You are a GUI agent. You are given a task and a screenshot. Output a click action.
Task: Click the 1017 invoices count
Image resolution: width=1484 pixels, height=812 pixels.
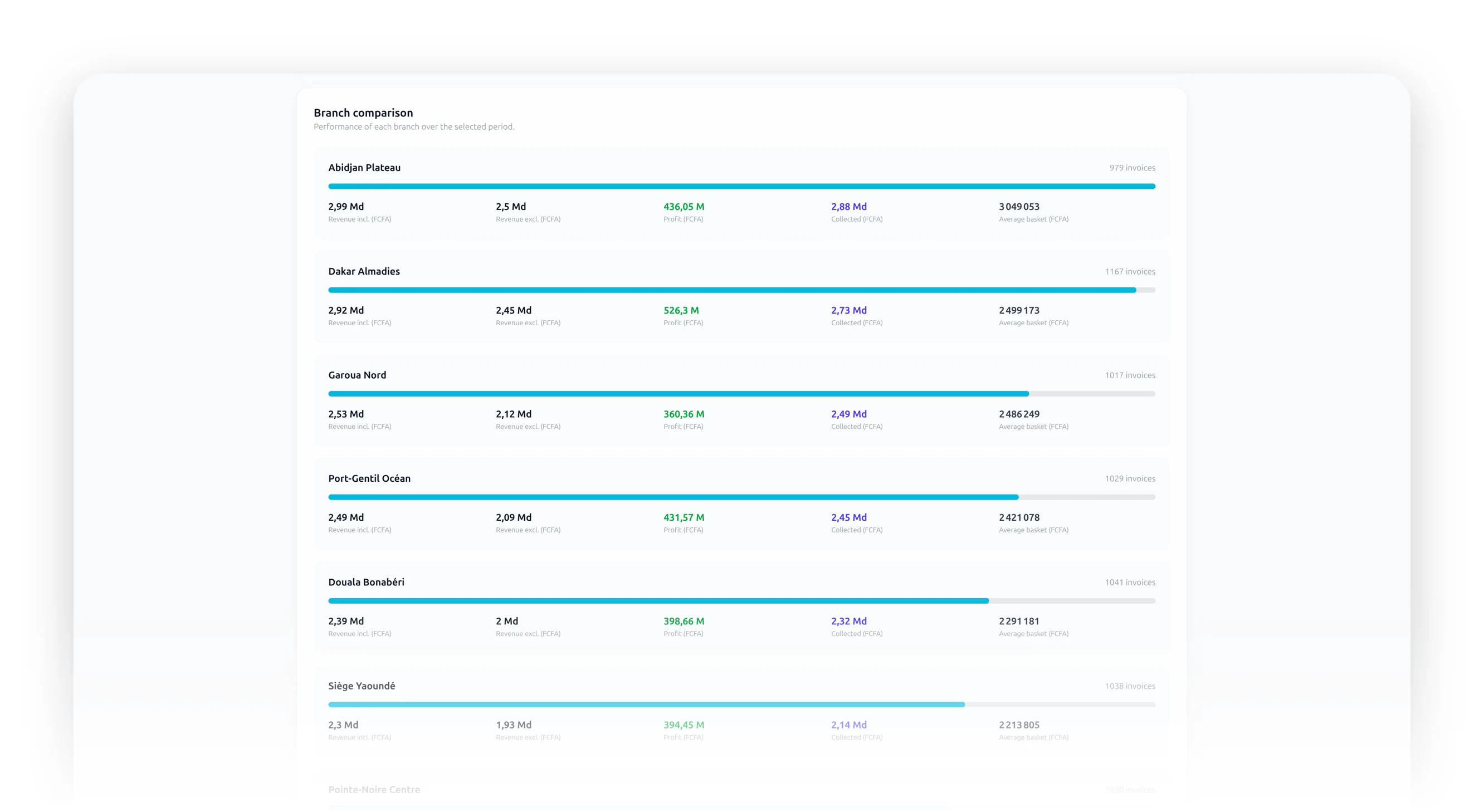click(x=1130, y=375)
